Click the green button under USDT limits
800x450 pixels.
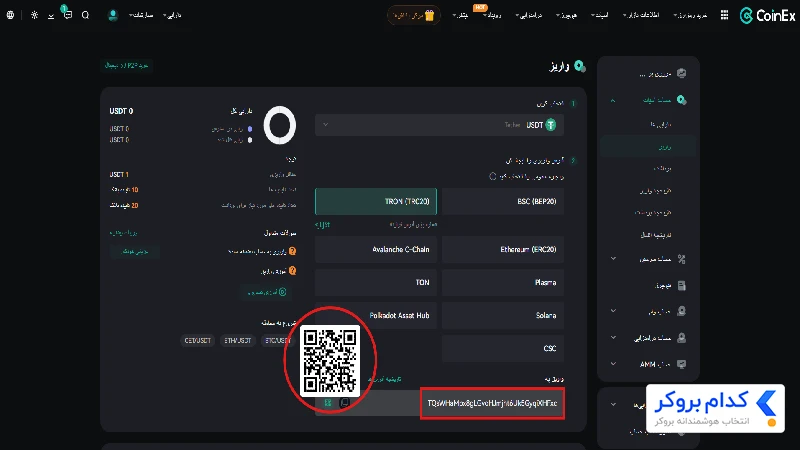point(135,251)
